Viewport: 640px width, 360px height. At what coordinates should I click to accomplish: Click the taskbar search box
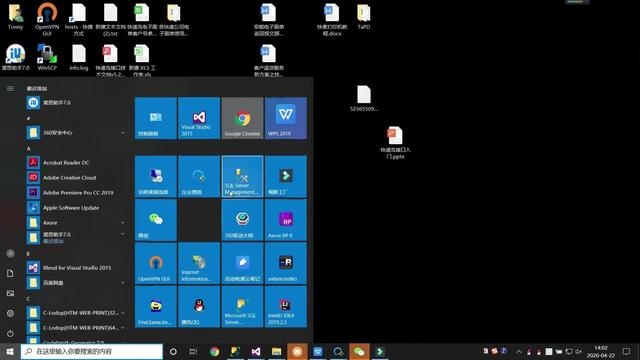coord(91,351)
